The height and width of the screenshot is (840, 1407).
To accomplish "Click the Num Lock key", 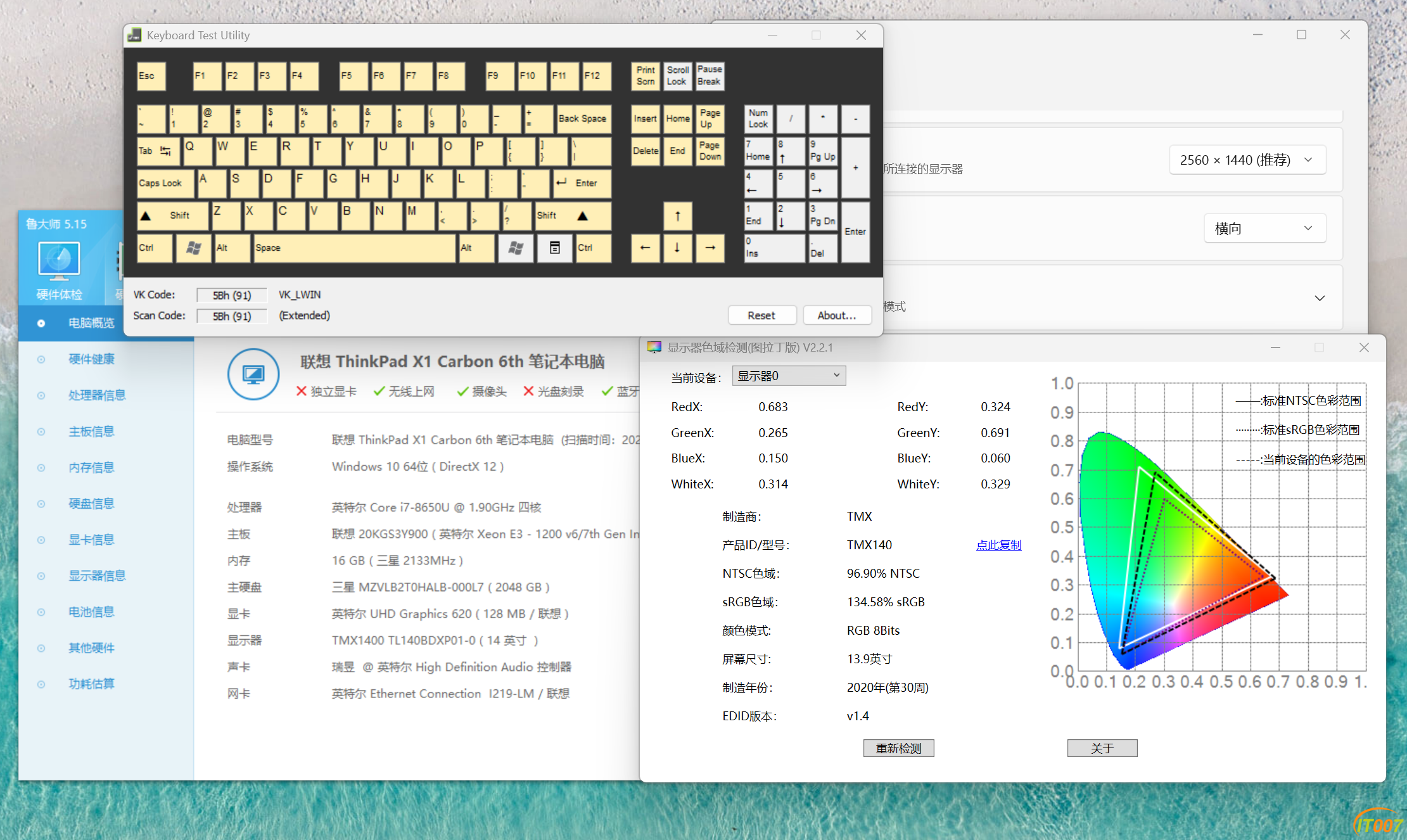I will point(758,119).
